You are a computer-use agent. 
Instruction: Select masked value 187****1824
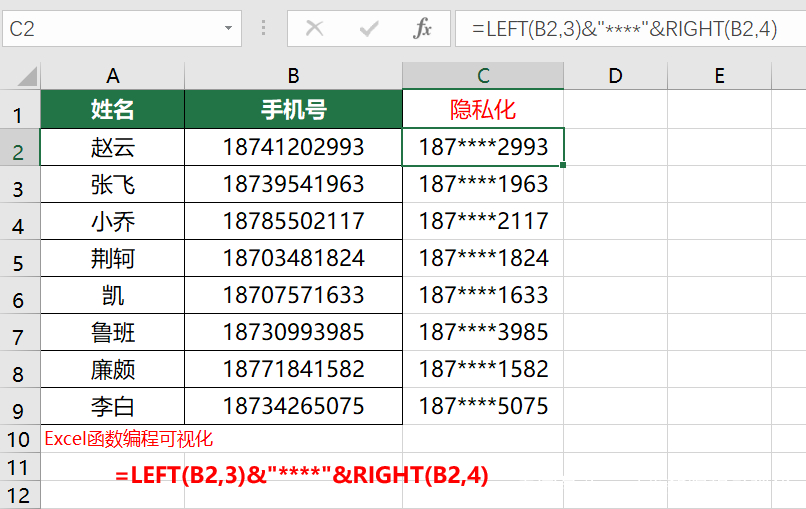(483, 258)
